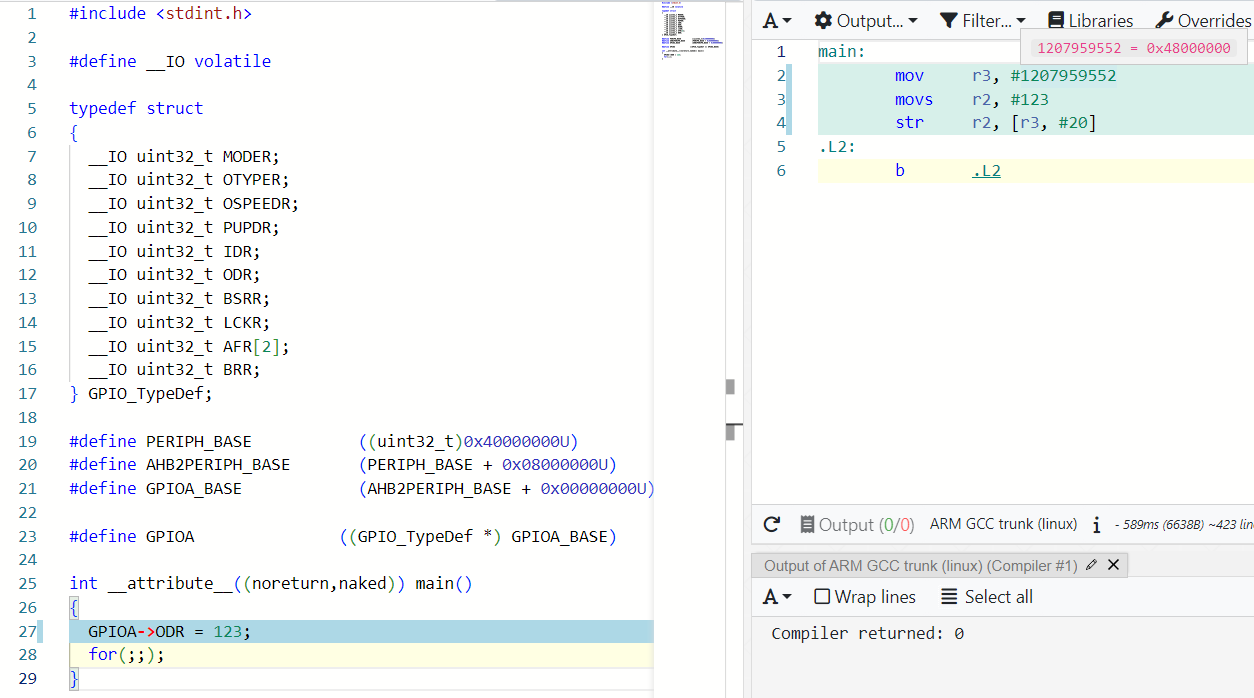Expand the Filter options dropdown
Viewport: 1254px width, 698px height.
tap(983, 20)
